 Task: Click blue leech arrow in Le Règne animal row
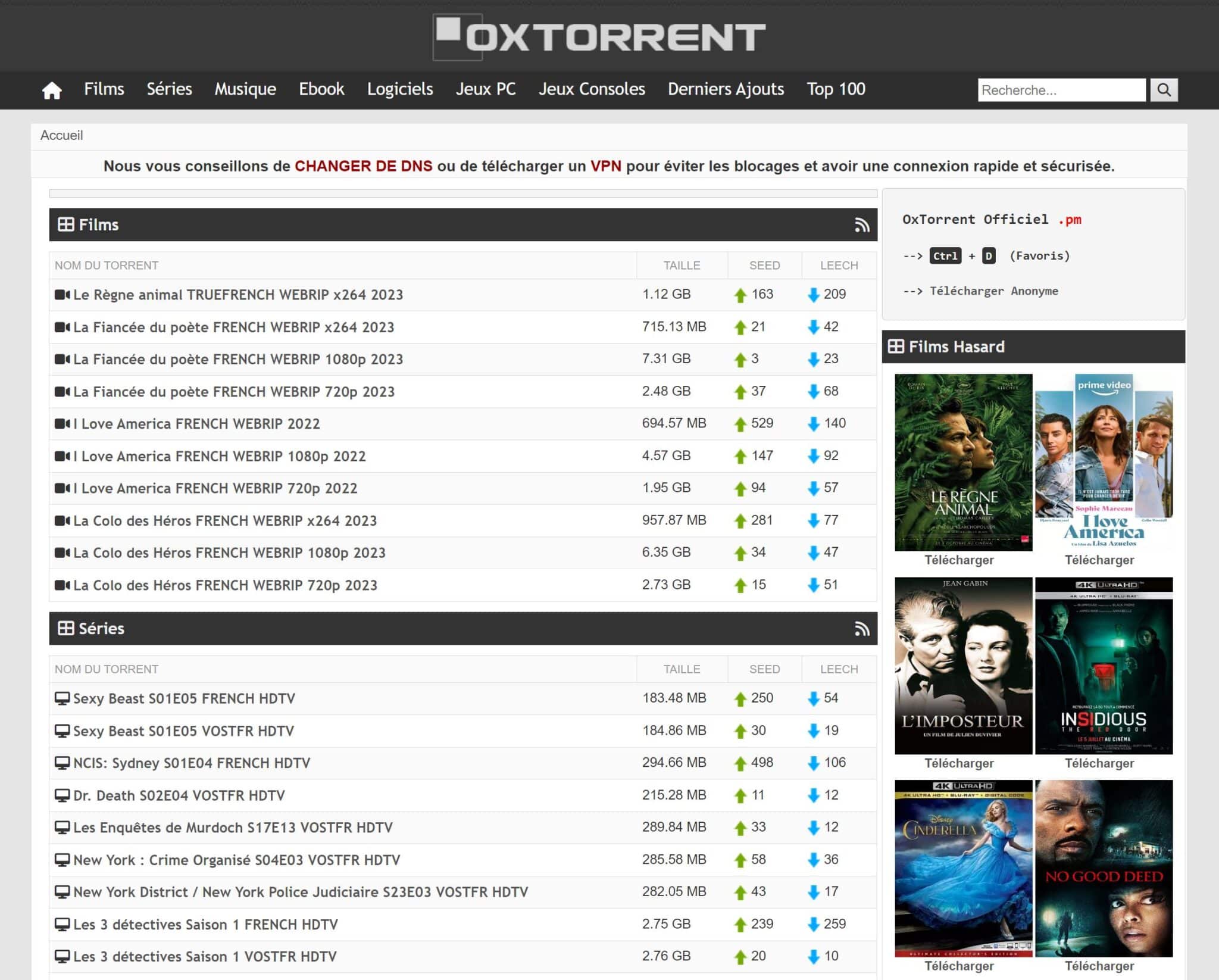813,295
